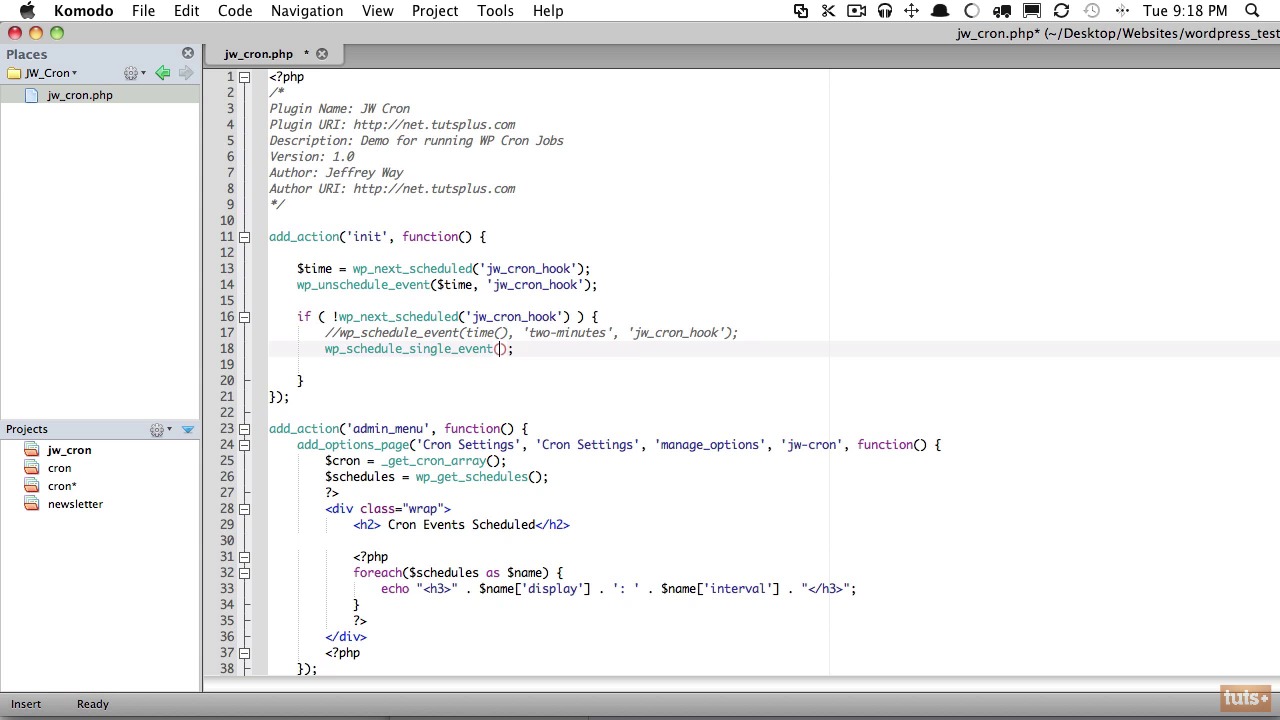The width and height of the screenshot is (1280, 720).
Task: Click the video camera menu bar icon
Action: pos(856,11)
